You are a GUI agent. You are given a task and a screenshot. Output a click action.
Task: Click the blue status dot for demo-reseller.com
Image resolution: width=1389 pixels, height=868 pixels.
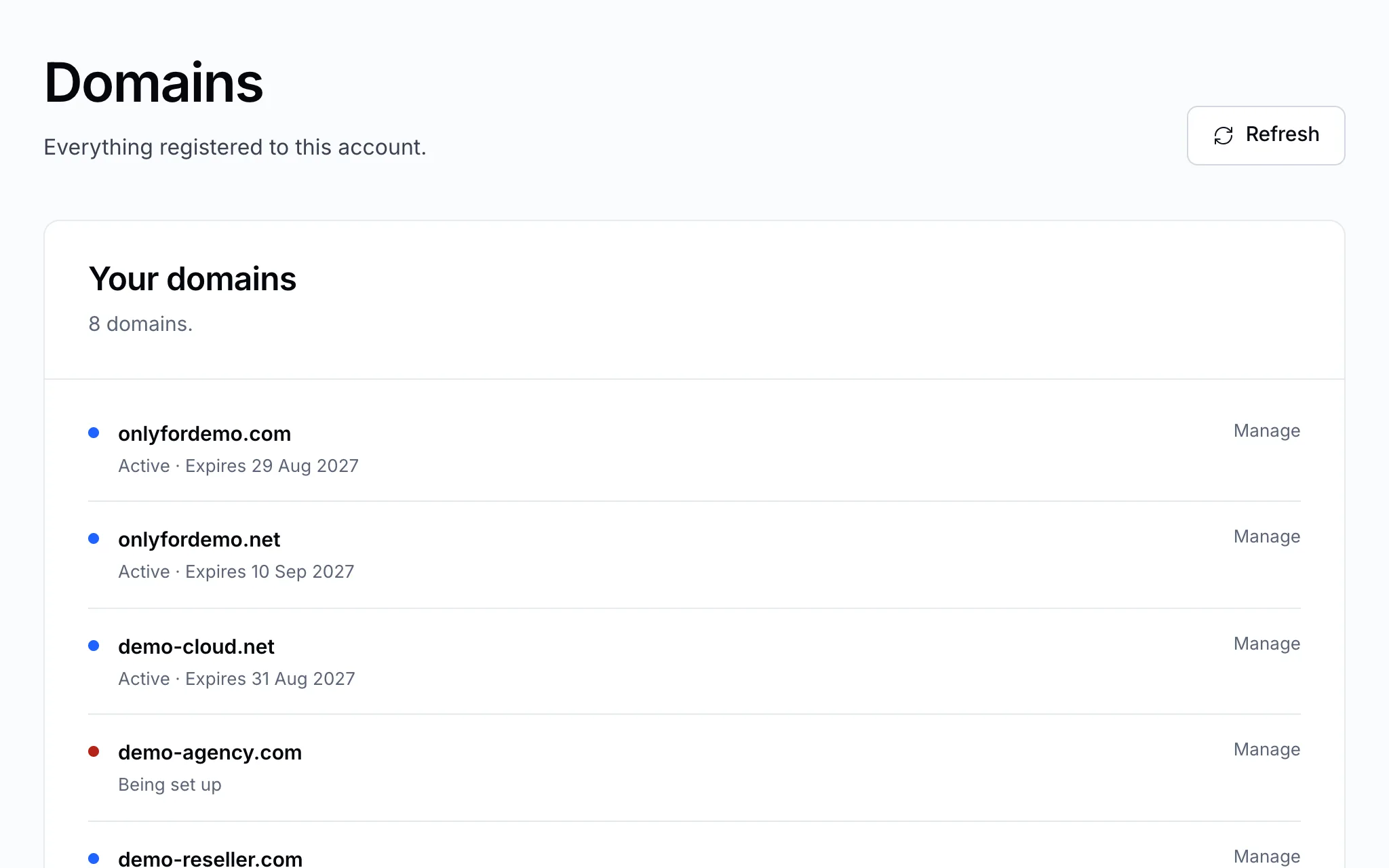(x=94, y=859)
